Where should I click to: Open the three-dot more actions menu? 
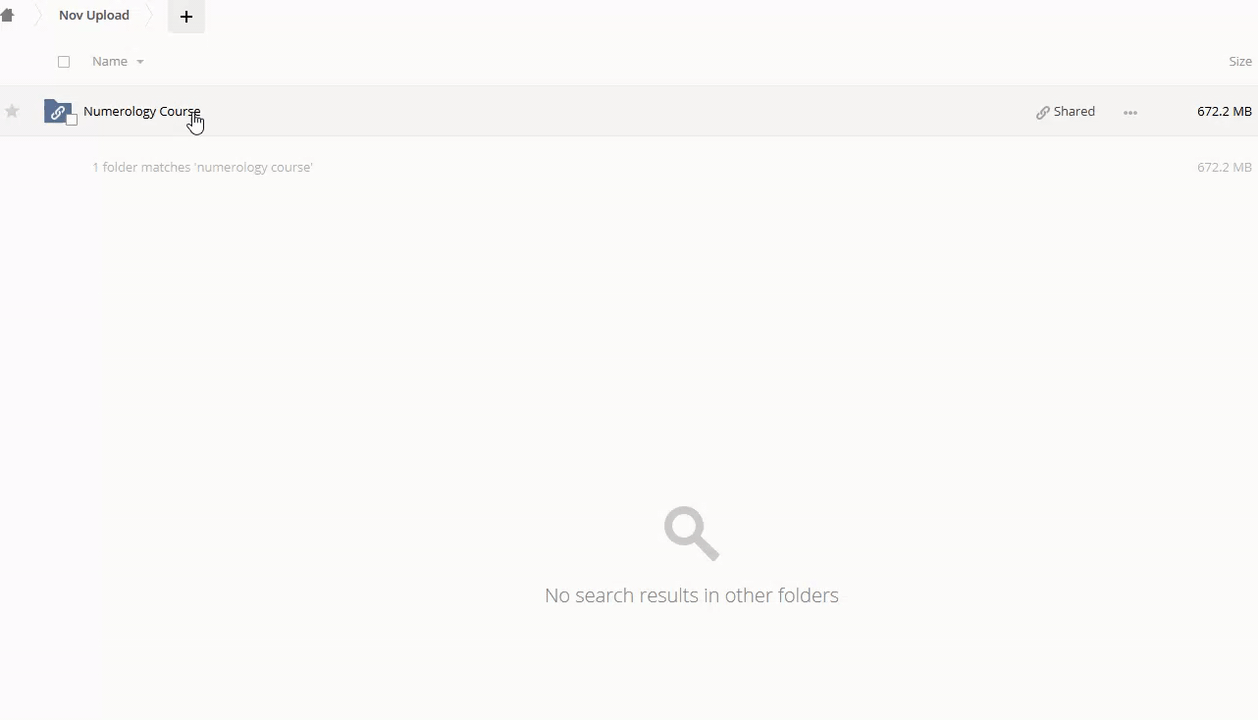point(1130,112)
